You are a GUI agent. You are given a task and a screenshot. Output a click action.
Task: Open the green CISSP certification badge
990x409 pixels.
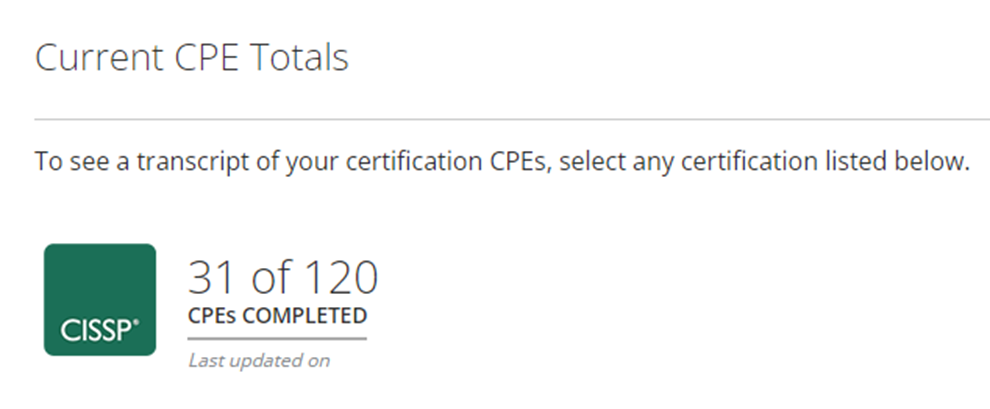tap(100, 299)
